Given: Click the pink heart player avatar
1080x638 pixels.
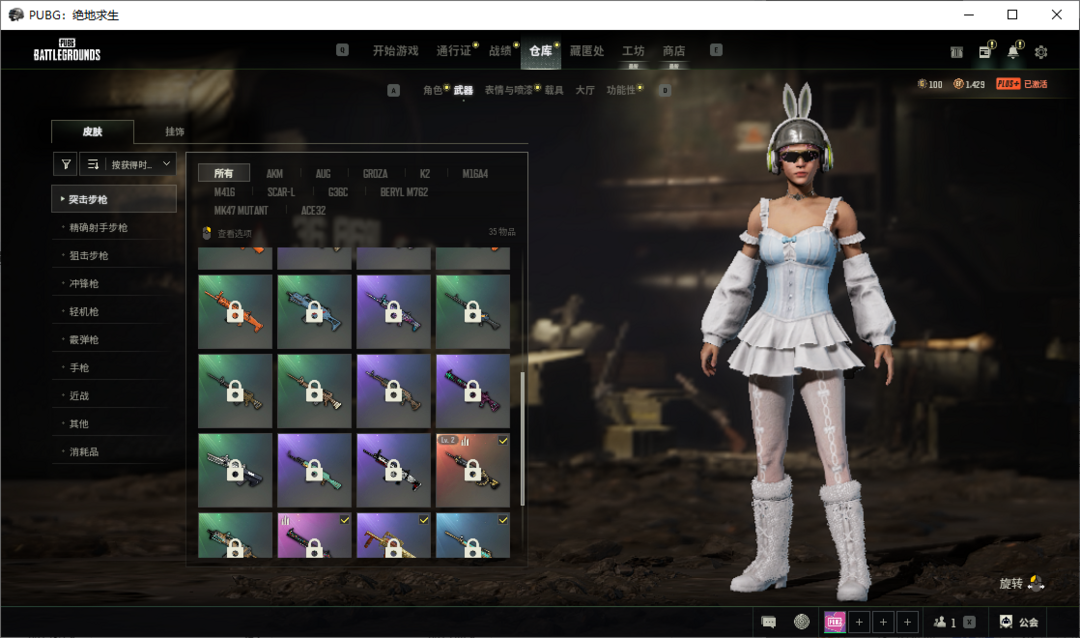Looking at the screenshot, I should pyautogui.click(x=835, y=621).
